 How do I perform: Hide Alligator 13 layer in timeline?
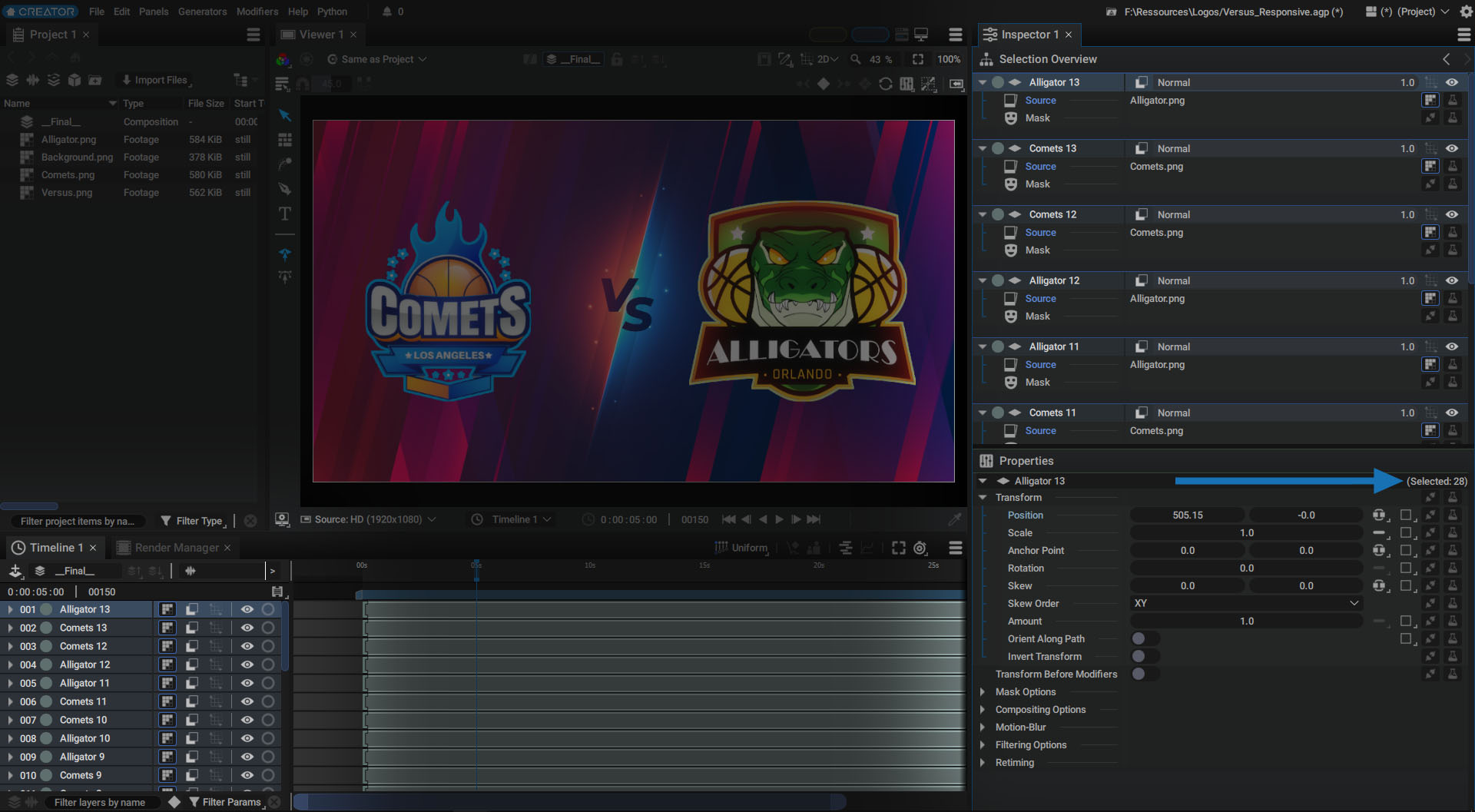point(247,609)
